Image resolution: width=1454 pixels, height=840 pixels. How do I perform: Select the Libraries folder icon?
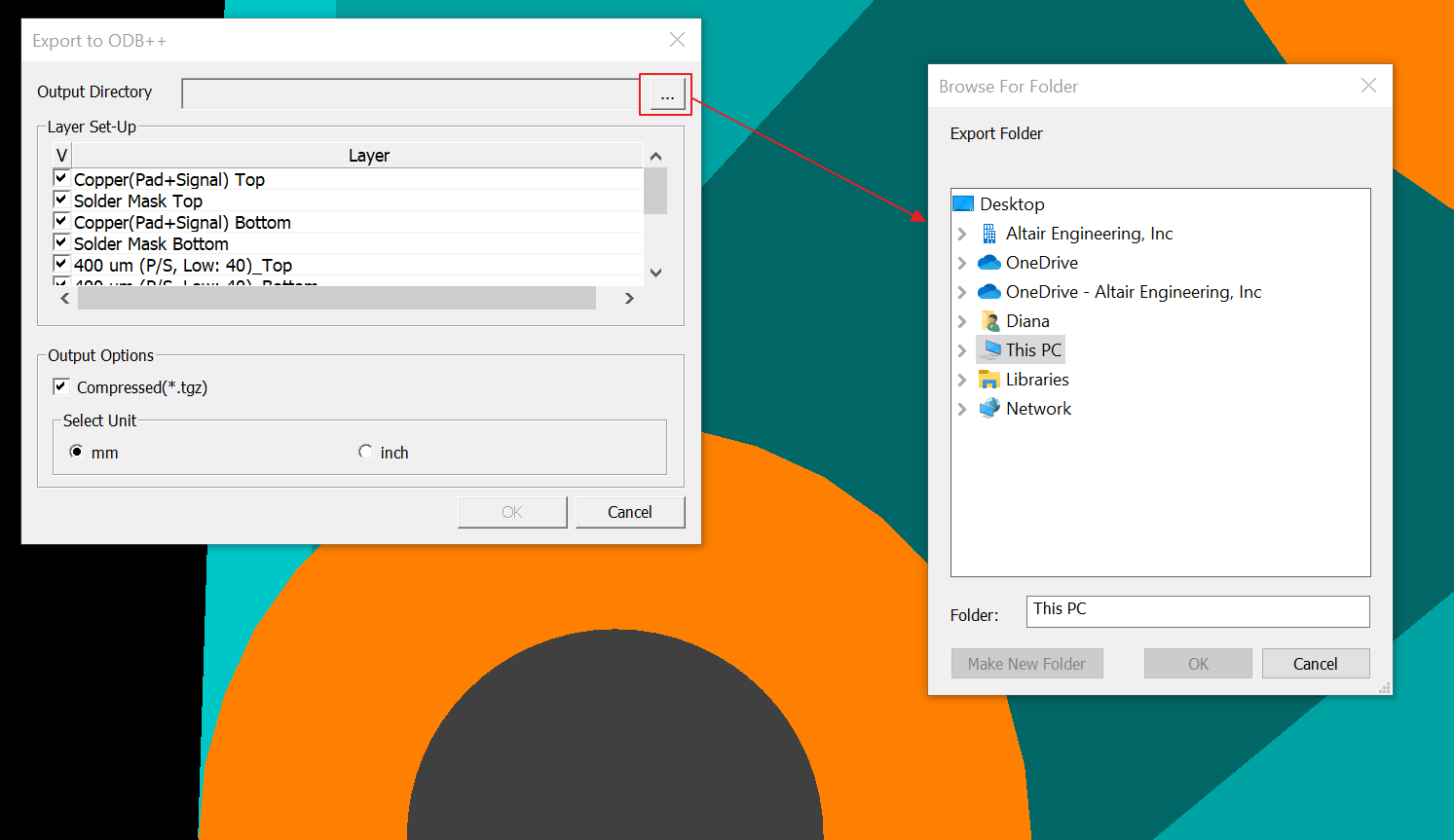[989, 380]
